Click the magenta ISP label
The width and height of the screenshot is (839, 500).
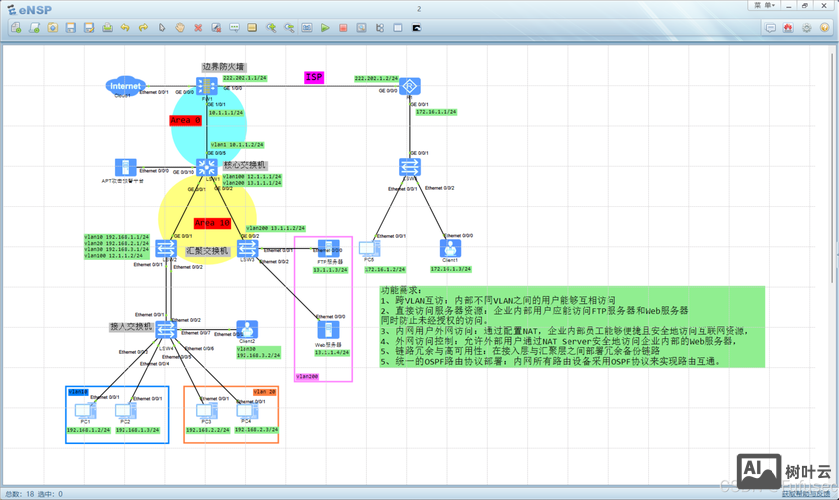pos(314,77)
